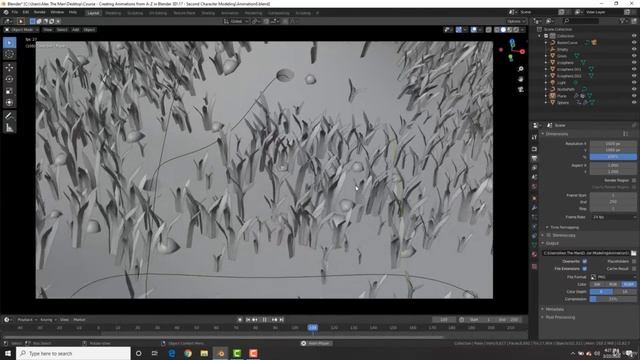This screenshot has height=360, width=640.
Task: Select the Scale tool
Action: [9, 91]
